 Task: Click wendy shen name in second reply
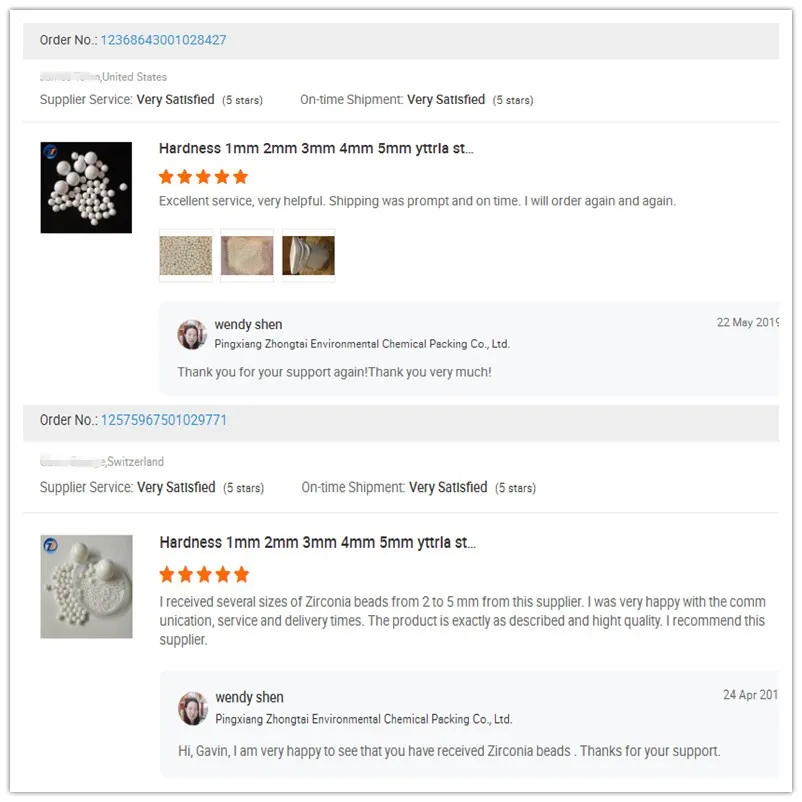point(249,698)
